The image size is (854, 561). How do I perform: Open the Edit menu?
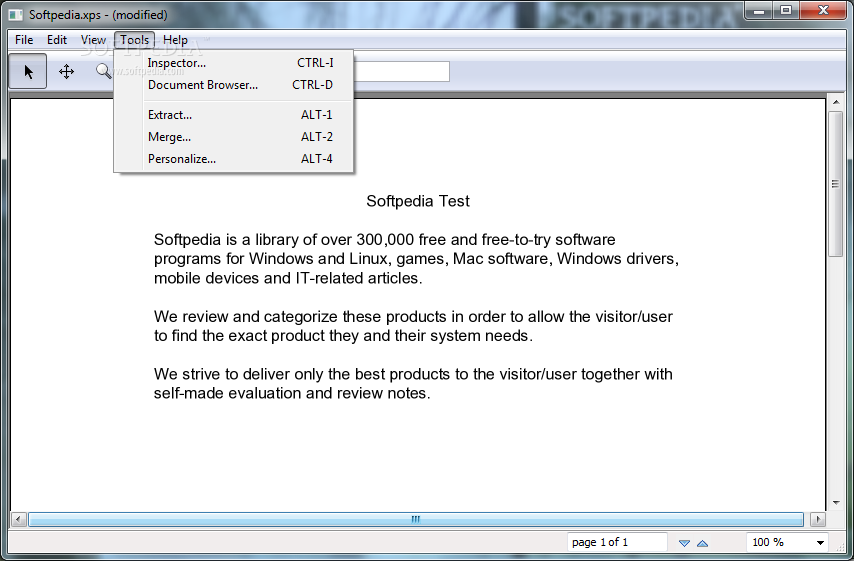tap(57, 40)
